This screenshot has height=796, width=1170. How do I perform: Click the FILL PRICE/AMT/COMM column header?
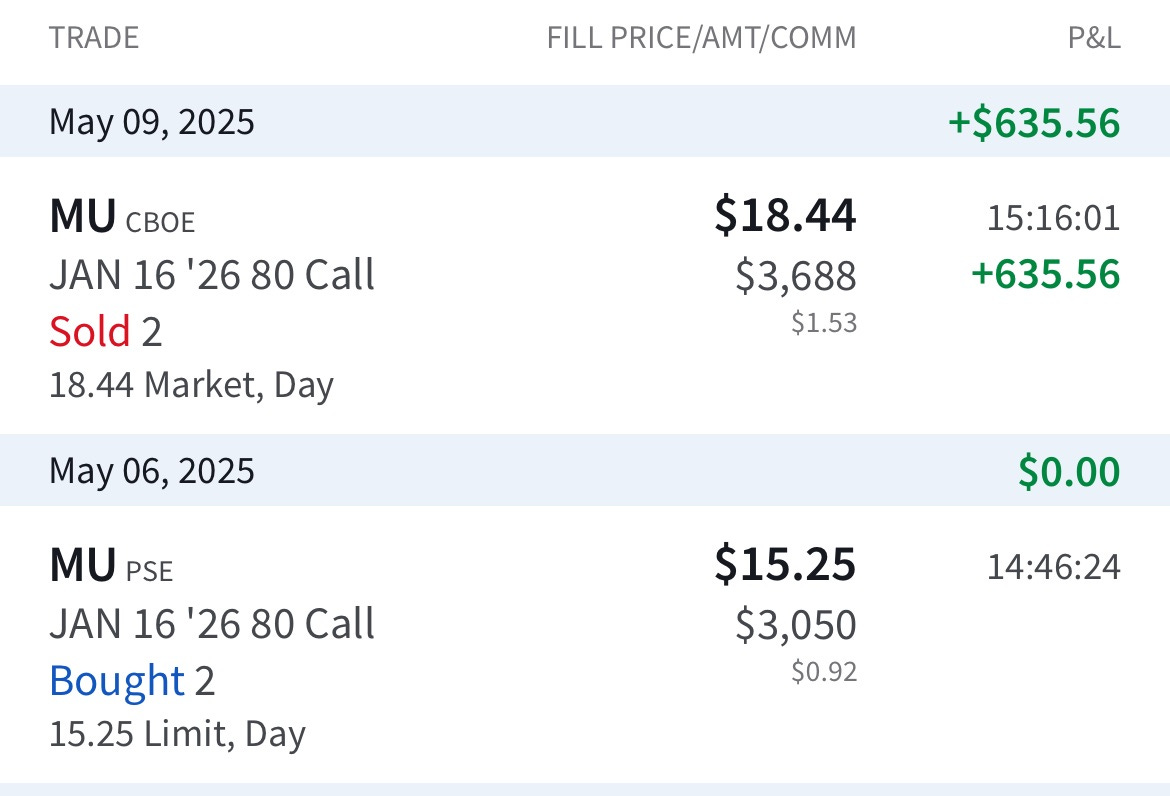point(701,38)
